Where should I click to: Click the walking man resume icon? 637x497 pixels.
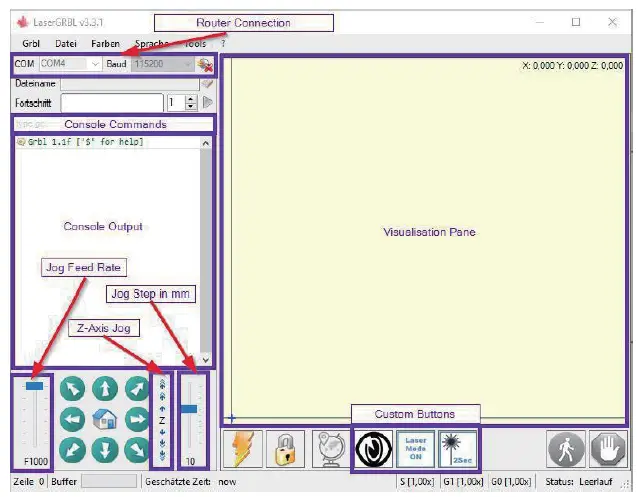566,449
